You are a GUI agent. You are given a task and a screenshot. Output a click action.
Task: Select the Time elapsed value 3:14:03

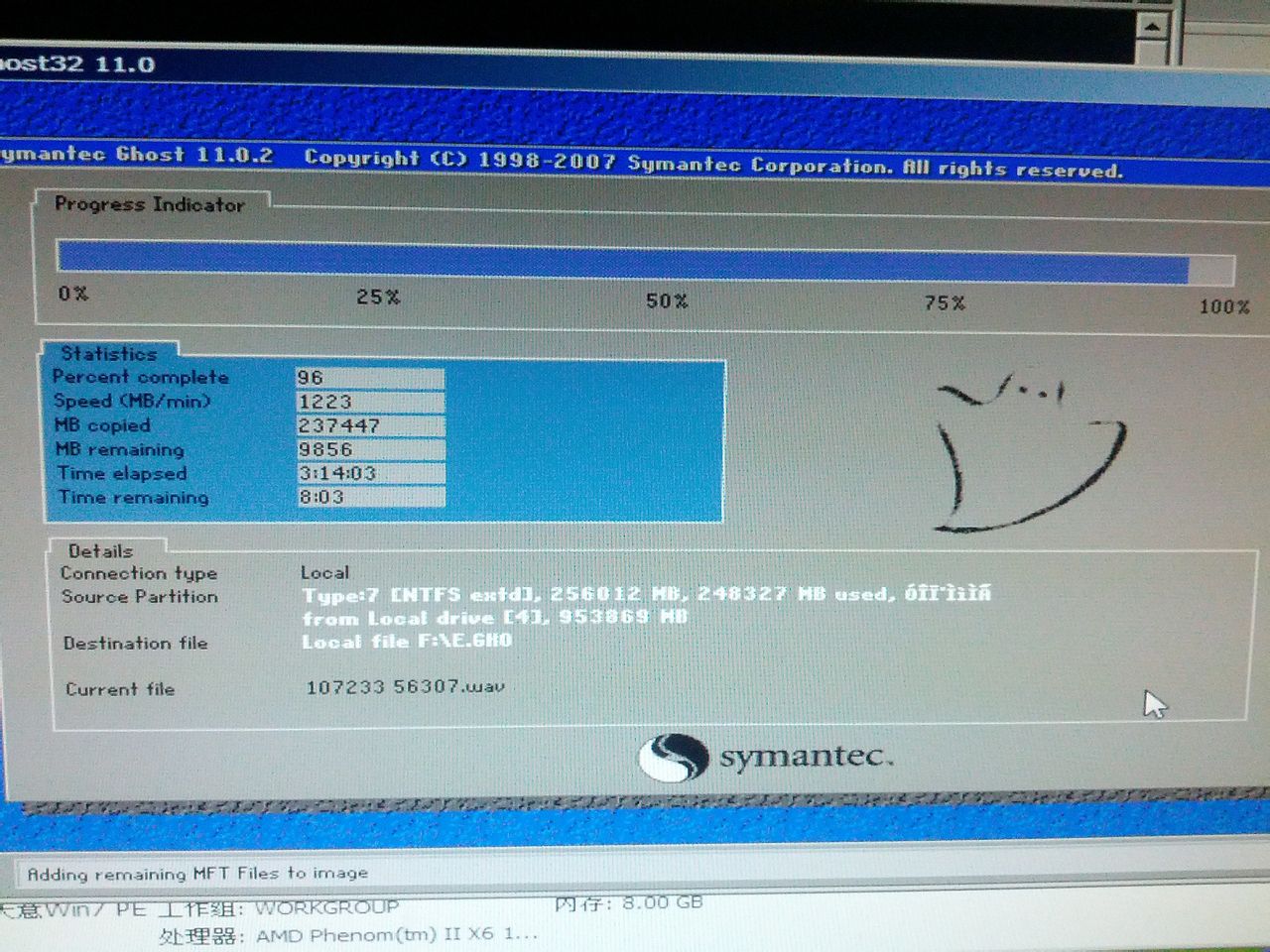click(x=370, y=473)
